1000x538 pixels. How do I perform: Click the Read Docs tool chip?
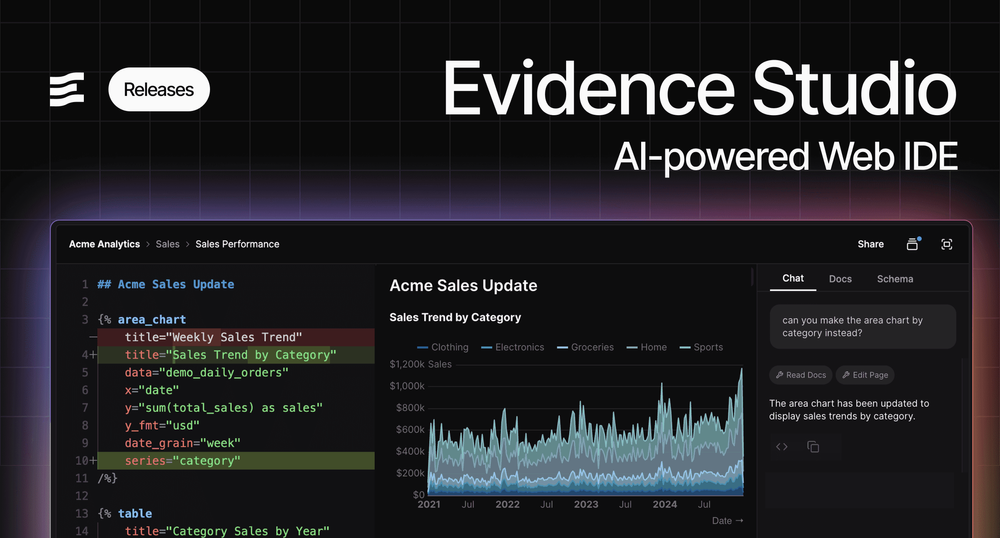[800, 375]
